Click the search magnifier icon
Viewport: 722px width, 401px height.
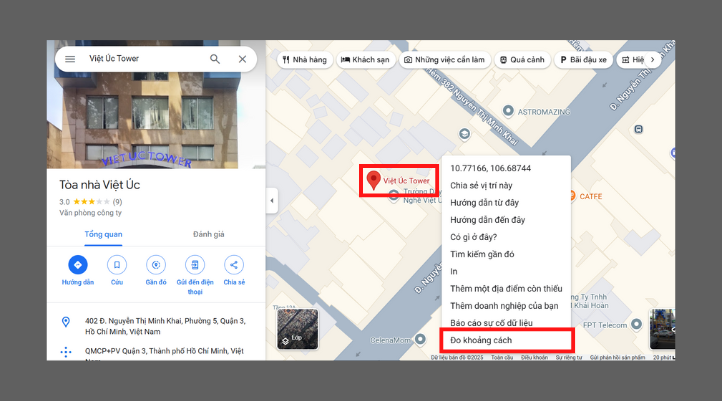pyautogui.click(x=215, y=59)
